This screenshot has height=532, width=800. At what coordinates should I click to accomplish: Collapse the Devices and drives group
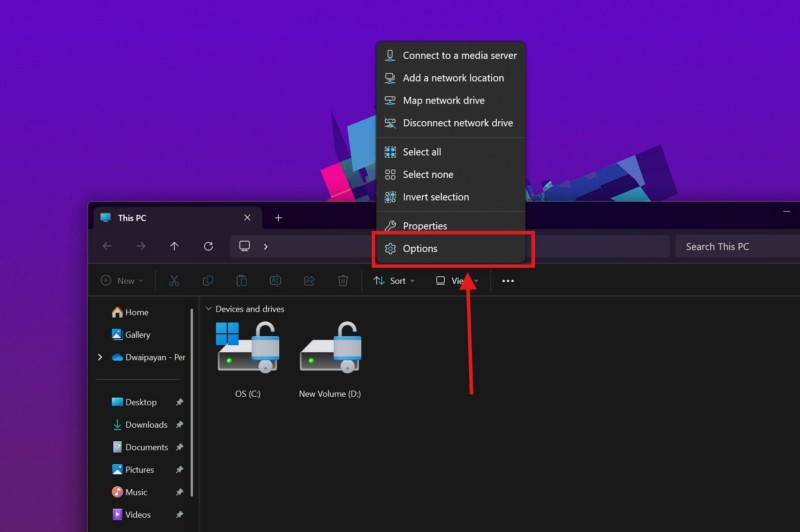pyautogui.click(x=207, y=309)
